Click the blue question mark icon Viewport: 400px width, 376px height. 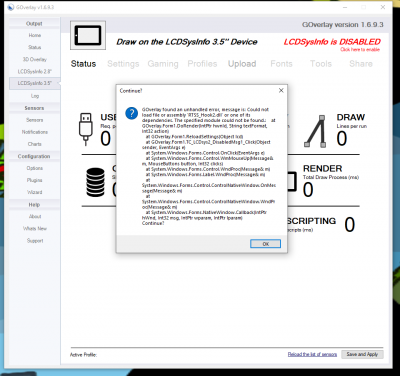(x=131, y=113)
